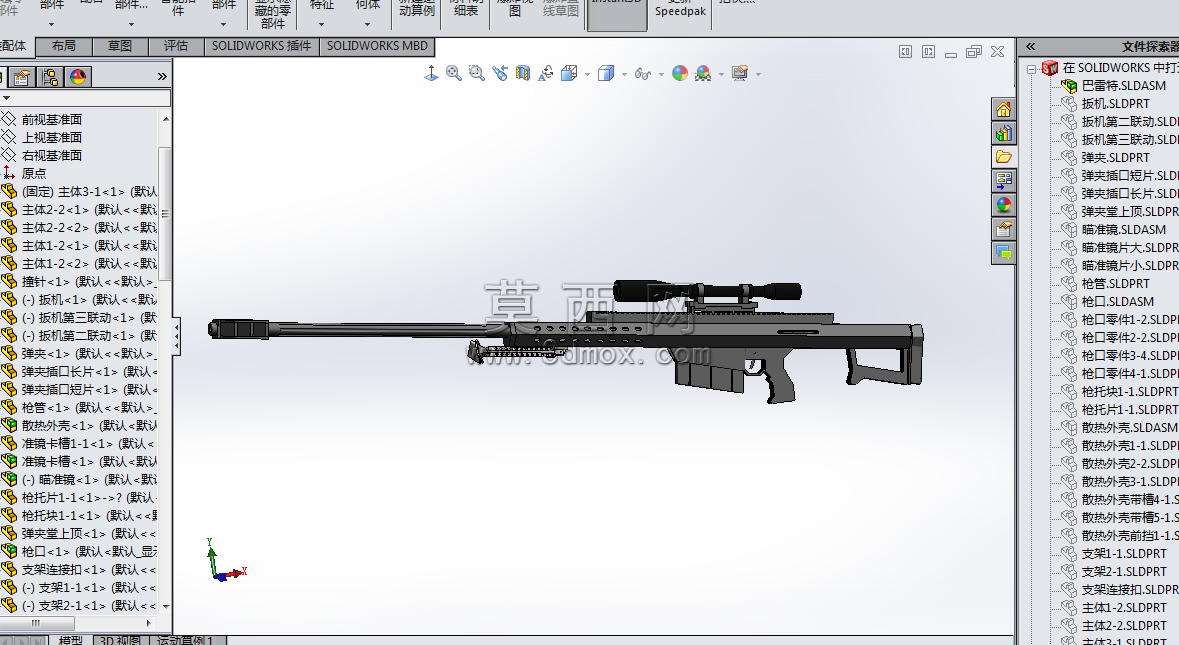Select the Previous View icon
This screenshot has height=645, width=1179.
pyautogui.click(x=499, y=73)
